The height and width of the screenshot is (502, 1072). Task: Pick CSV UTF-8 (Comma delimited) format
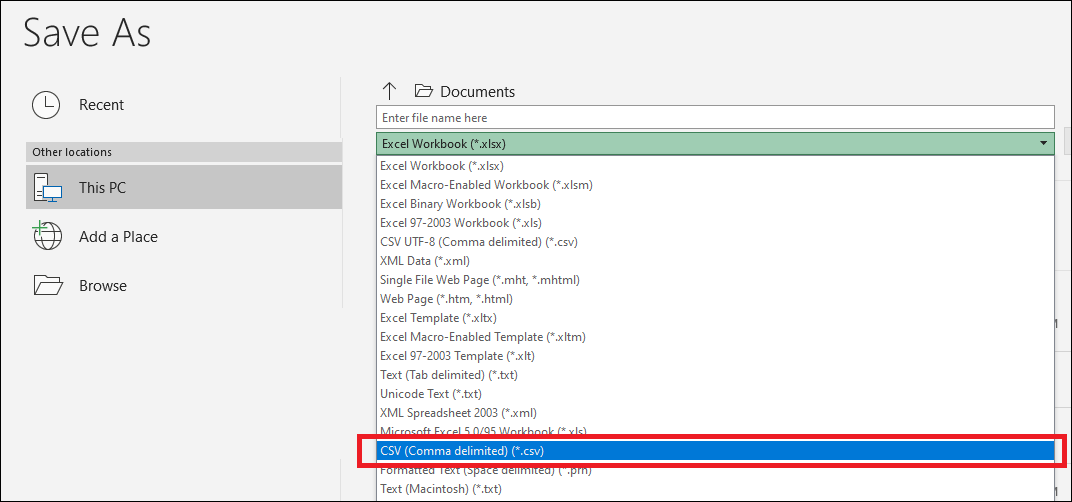(715, 241)
